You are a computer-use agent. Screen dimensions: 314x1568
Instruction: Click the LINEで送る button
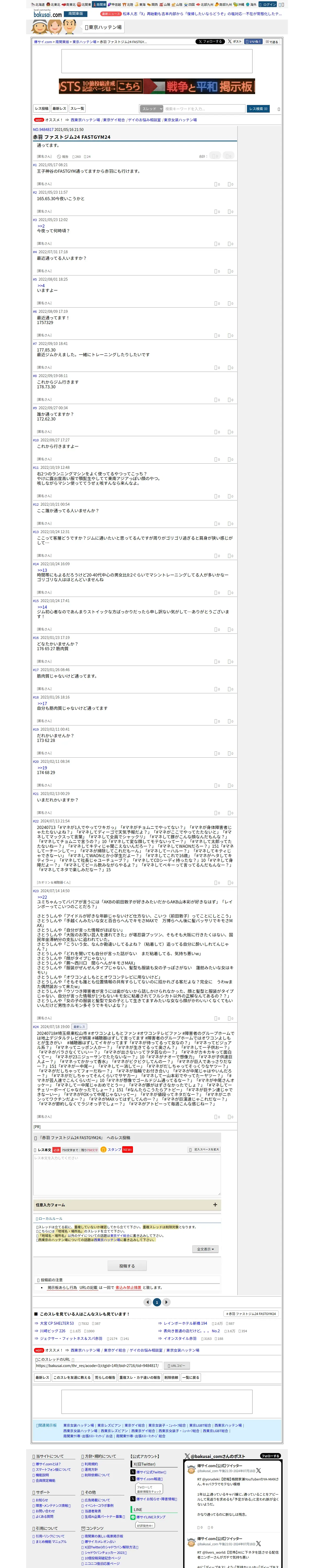[x=271, y=42]
